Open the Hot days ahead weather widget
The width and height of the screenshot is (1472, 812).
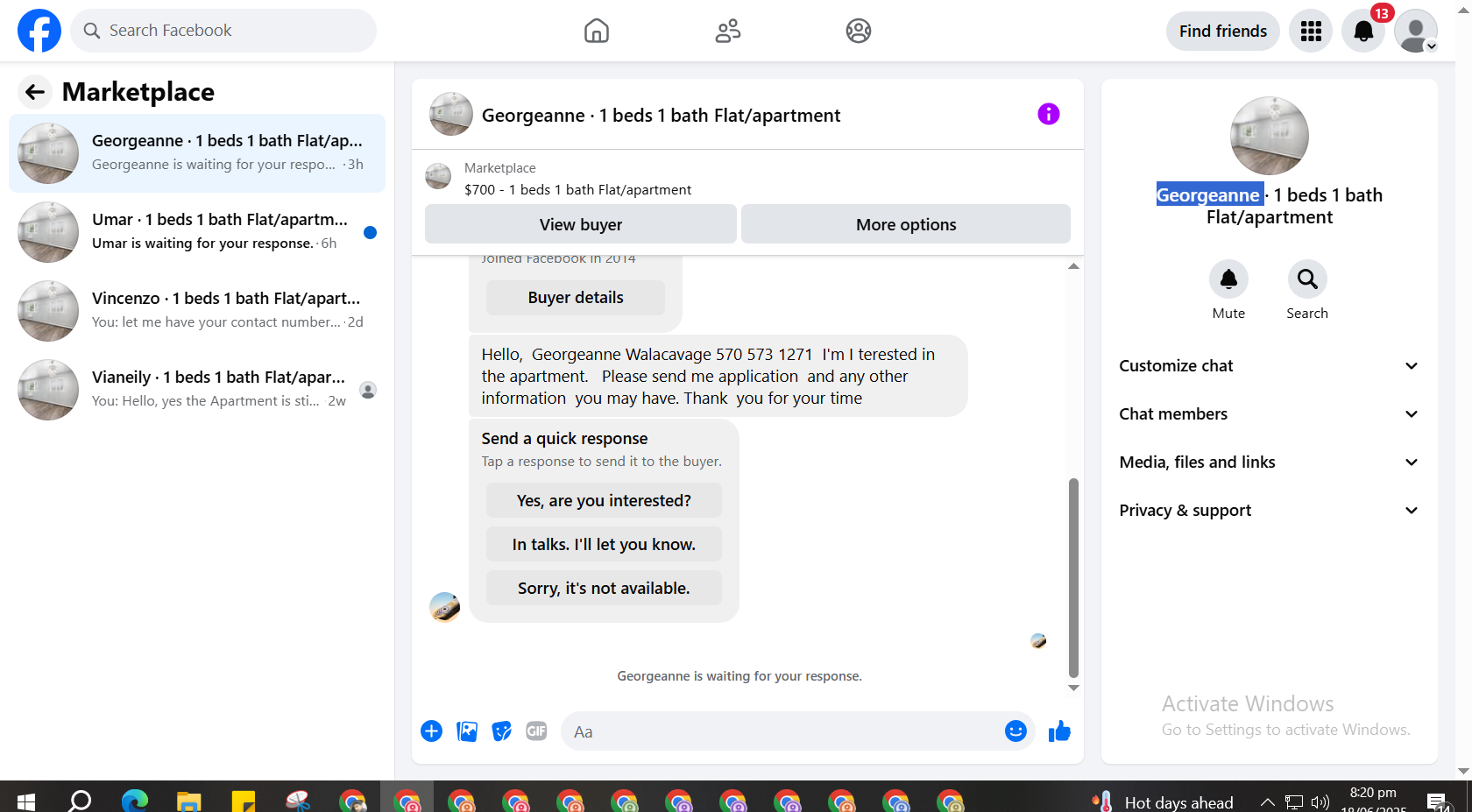(x=1163, y=801)
